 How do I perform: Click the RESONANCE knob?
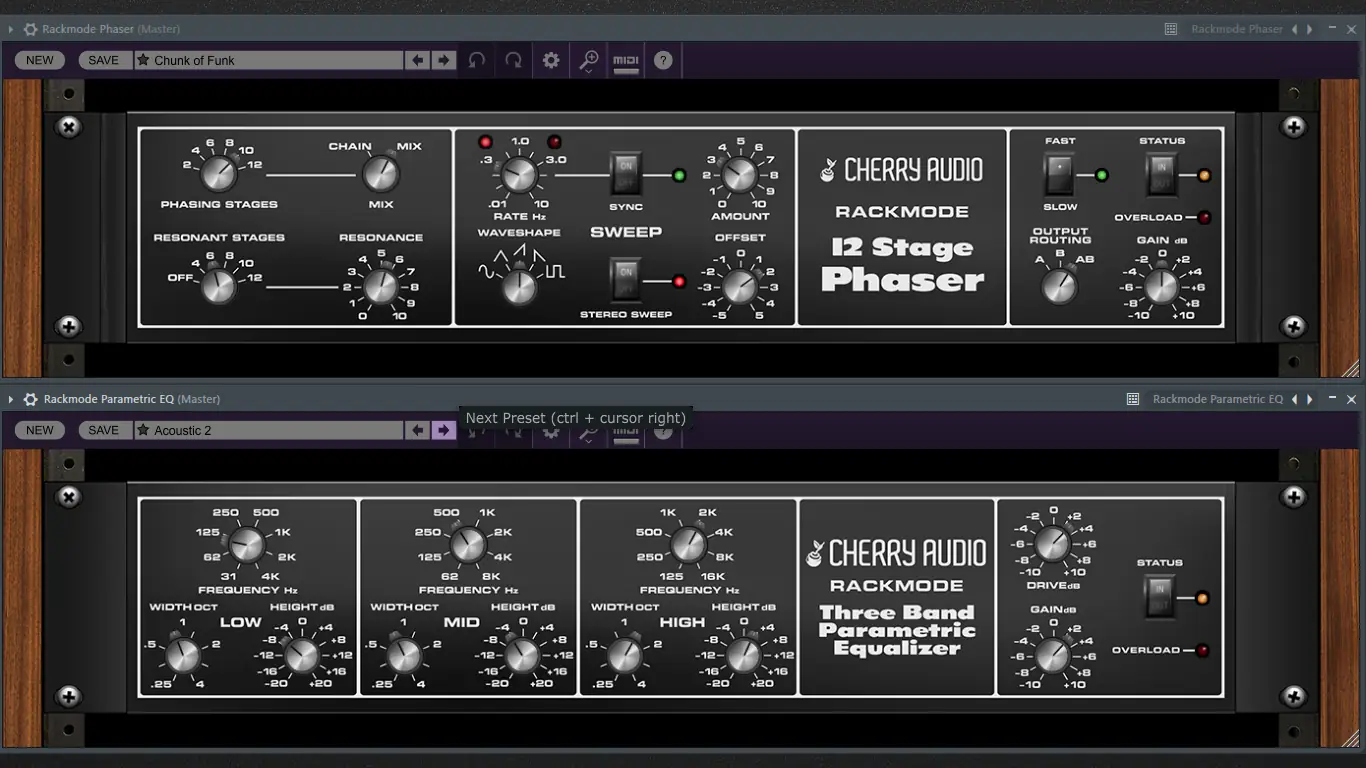point(380,287)
